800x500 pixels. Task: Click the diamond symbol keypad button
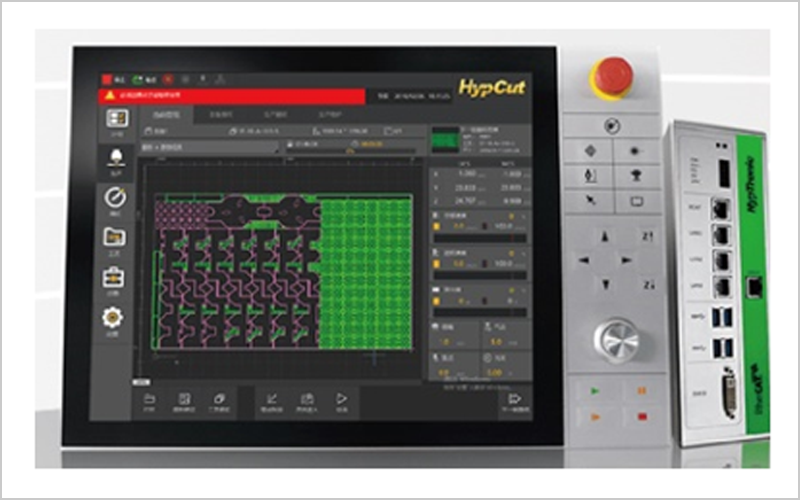point(590,151)
